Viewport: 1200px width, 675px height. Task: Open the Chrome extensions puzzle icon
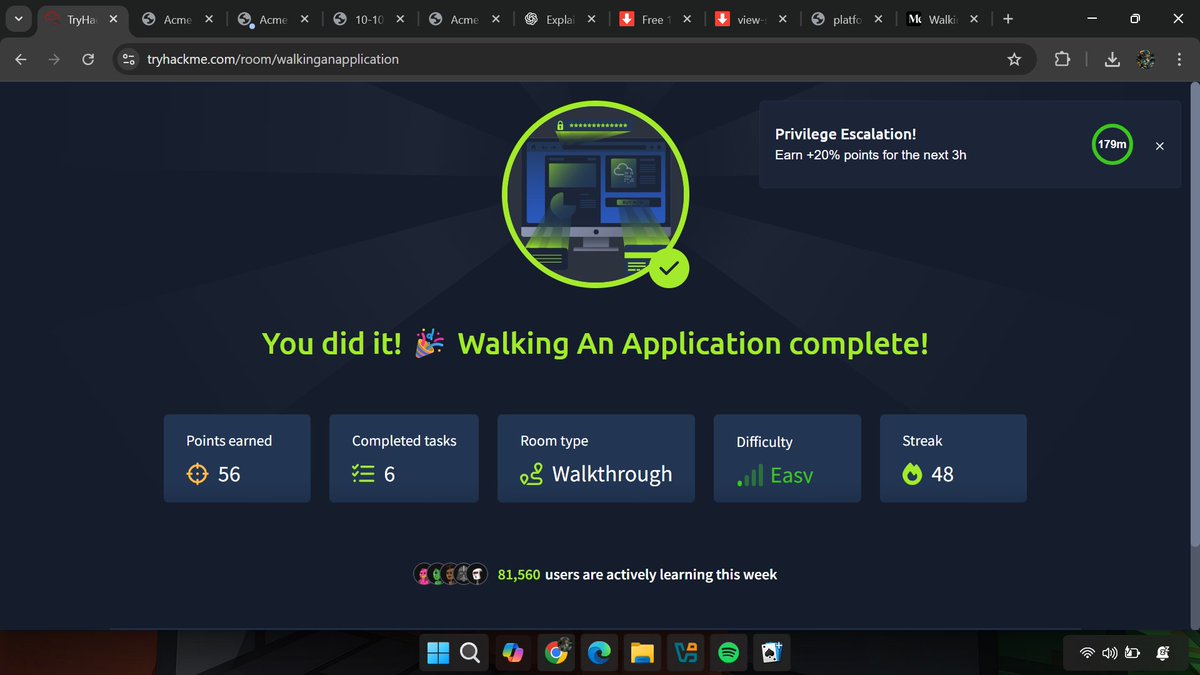point(1062,60)
